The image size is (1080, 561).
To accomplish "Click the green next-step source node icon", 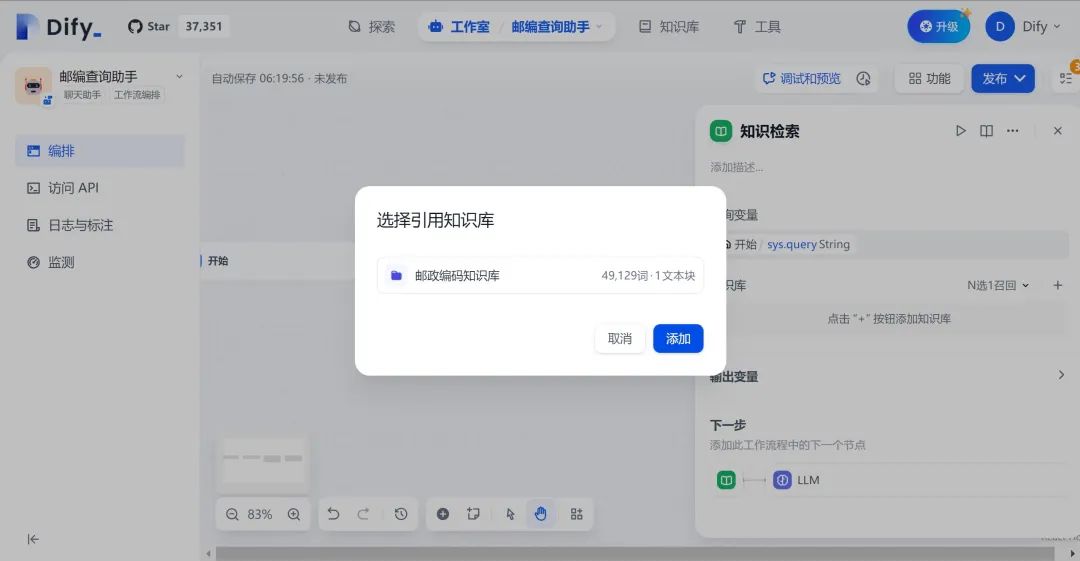I will (x=726, y=480).
